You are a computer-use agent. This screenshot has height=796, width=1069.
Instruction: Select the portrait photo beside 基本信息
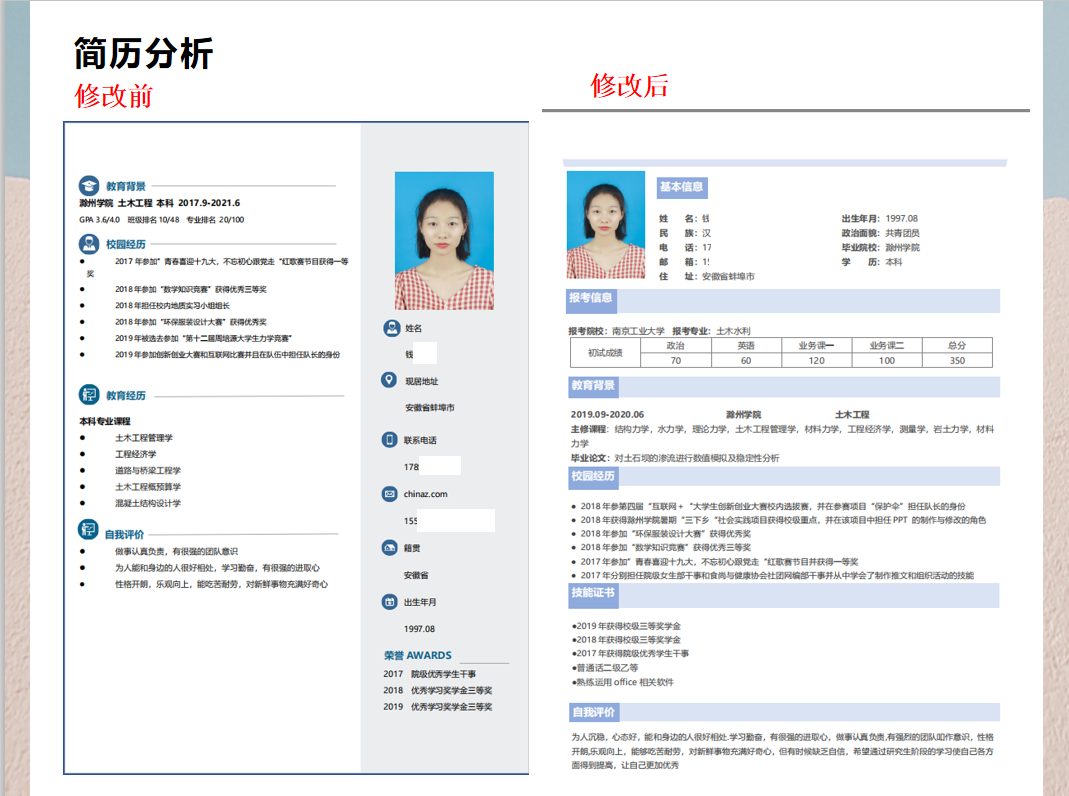pos(606,225)
